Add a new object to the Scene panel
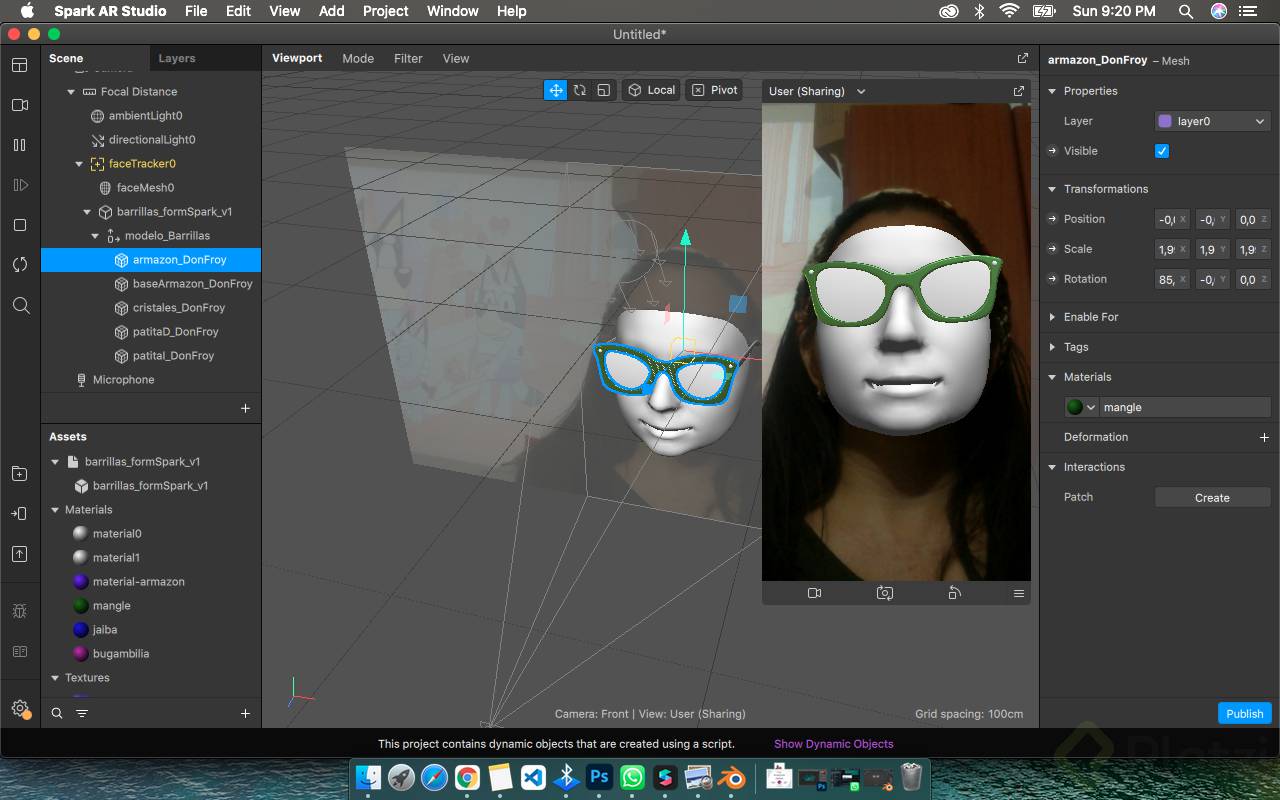Viewport: 1280px width, 800px height. click(x=245, y=408)
